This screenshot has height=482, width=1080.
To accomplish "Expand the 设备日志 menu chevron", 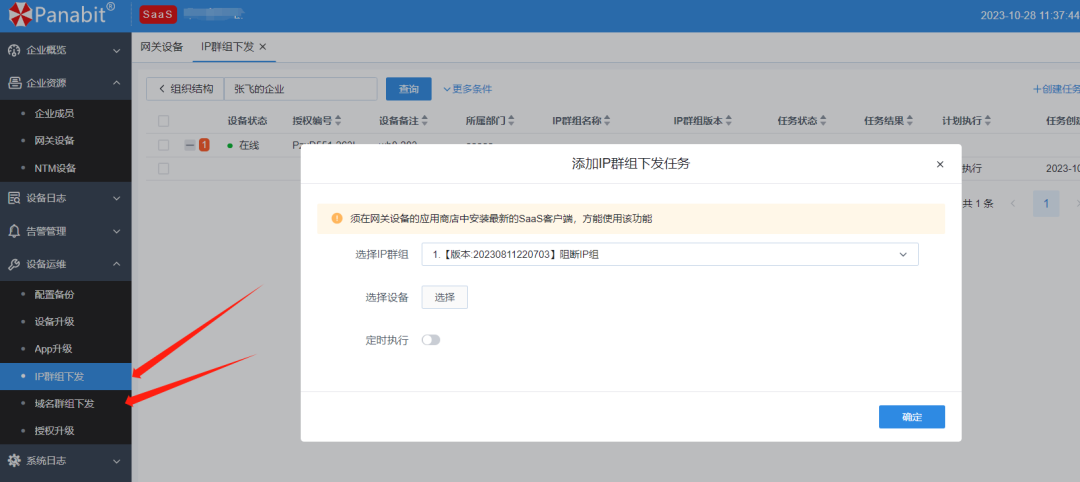I will pyautogui.click(x=116, y=198).
